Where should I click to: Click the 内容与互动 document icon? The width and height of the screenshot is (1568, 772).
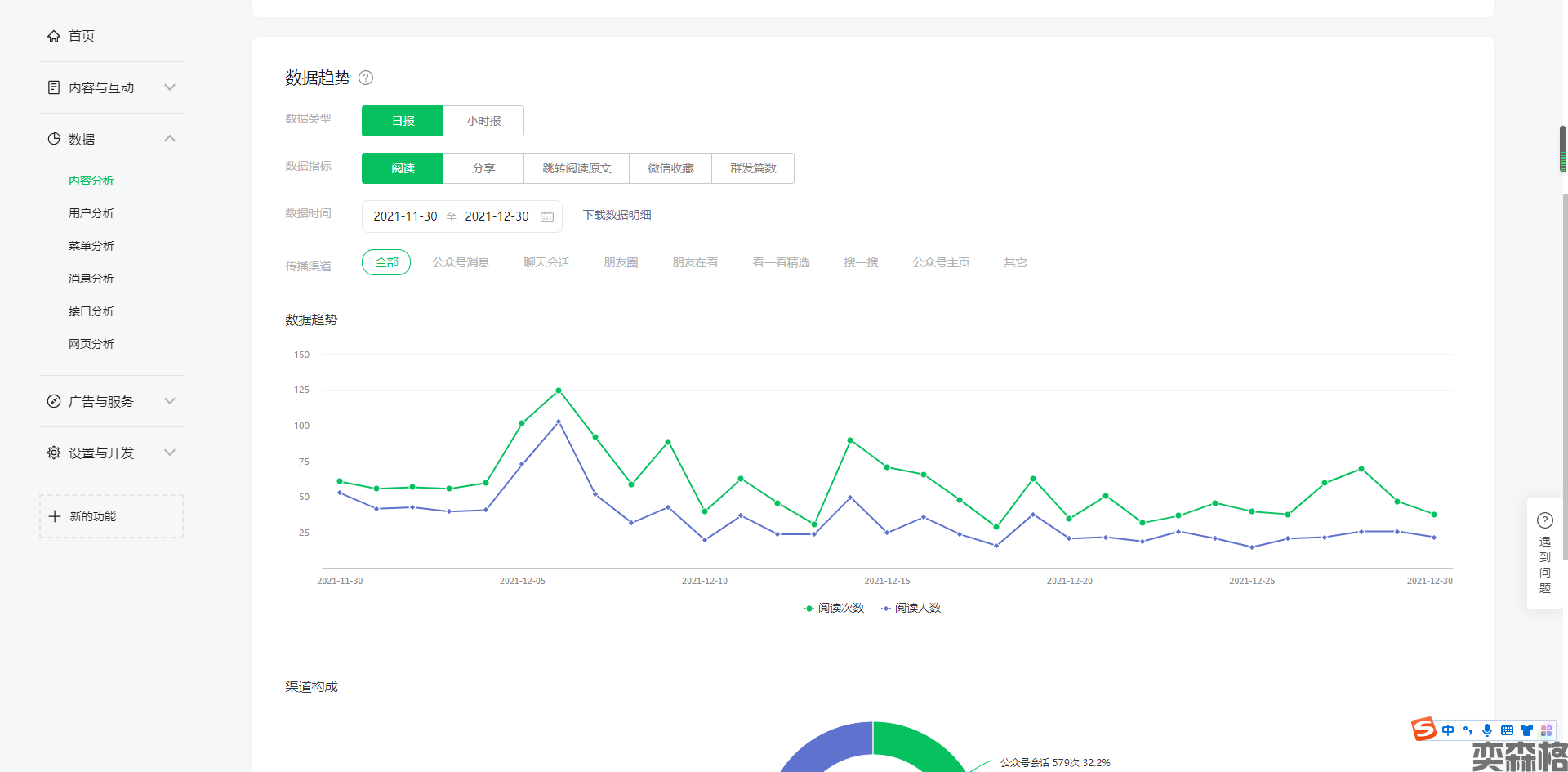(x=54, y=87)
